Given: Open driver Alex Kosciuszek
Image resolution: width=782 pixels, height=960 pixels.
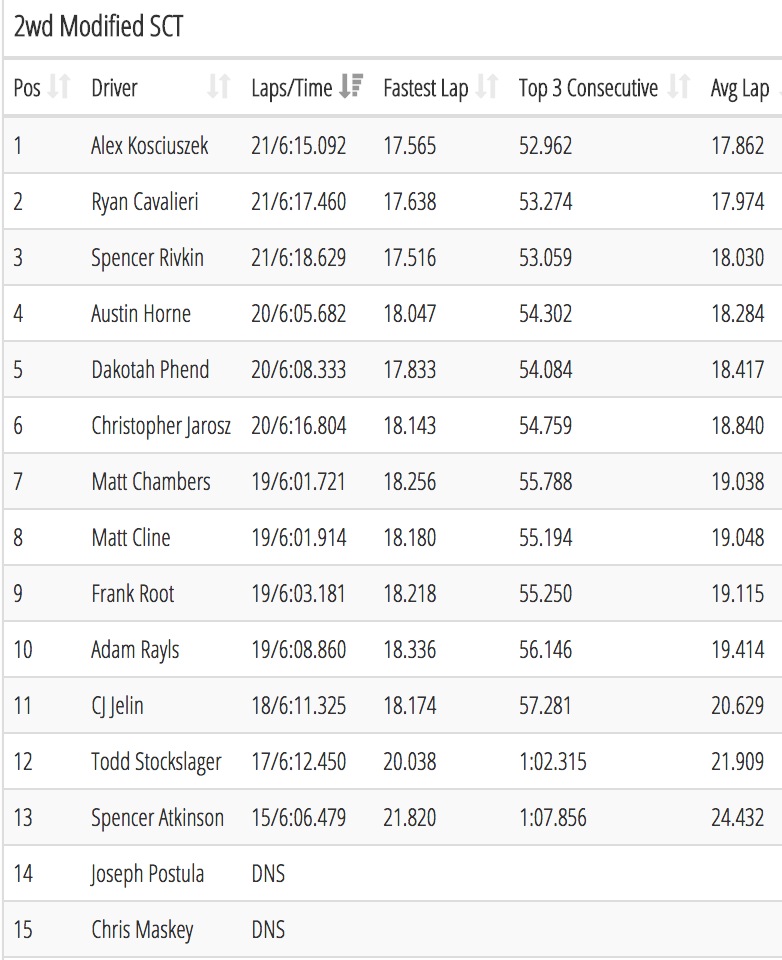Looking at the screenshot, I should (x=149, y=146).
